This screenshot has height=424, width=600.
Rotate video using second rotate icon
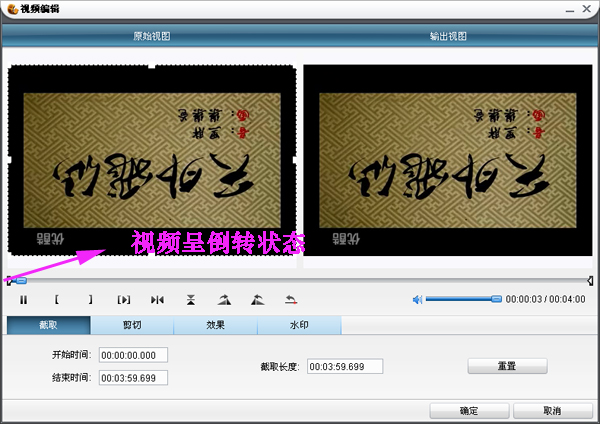(258, 299)
